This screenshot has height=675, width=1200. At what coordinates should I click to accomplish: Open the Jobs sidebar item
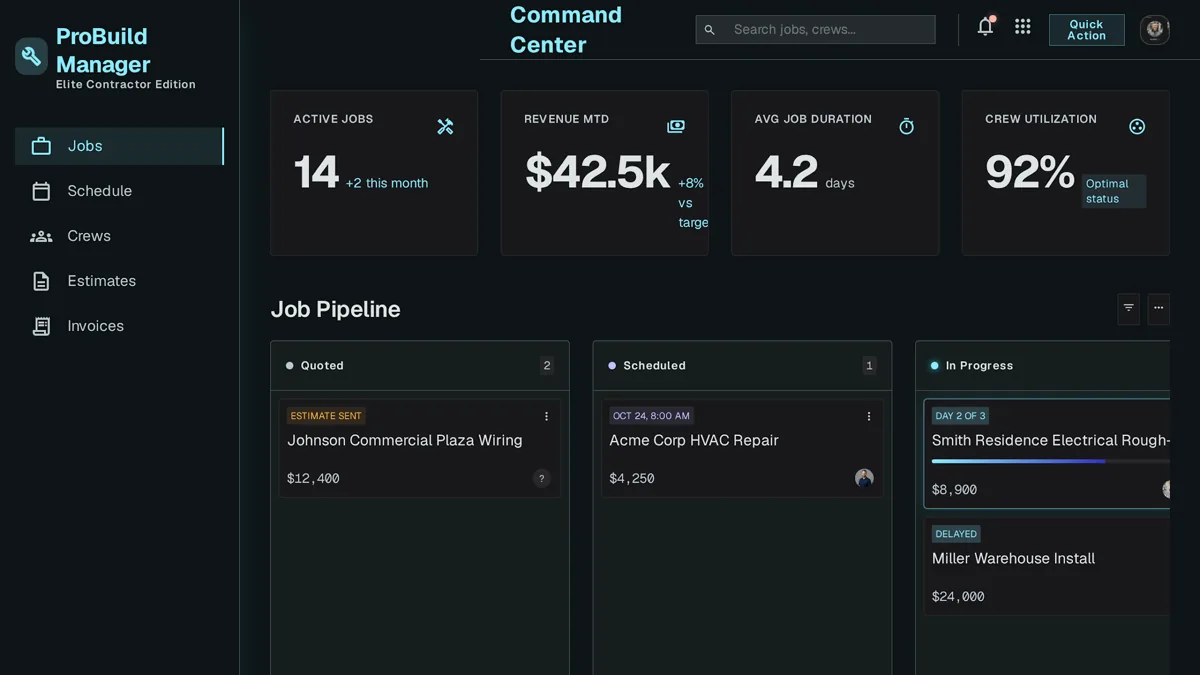pyautogui.click(x=119, y=146)
